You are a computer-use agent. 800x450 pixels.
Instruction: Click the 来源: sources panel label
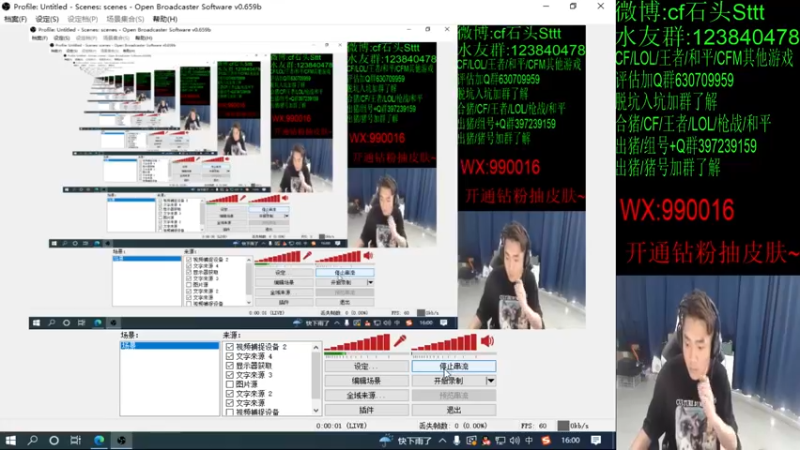click(232, 335)
